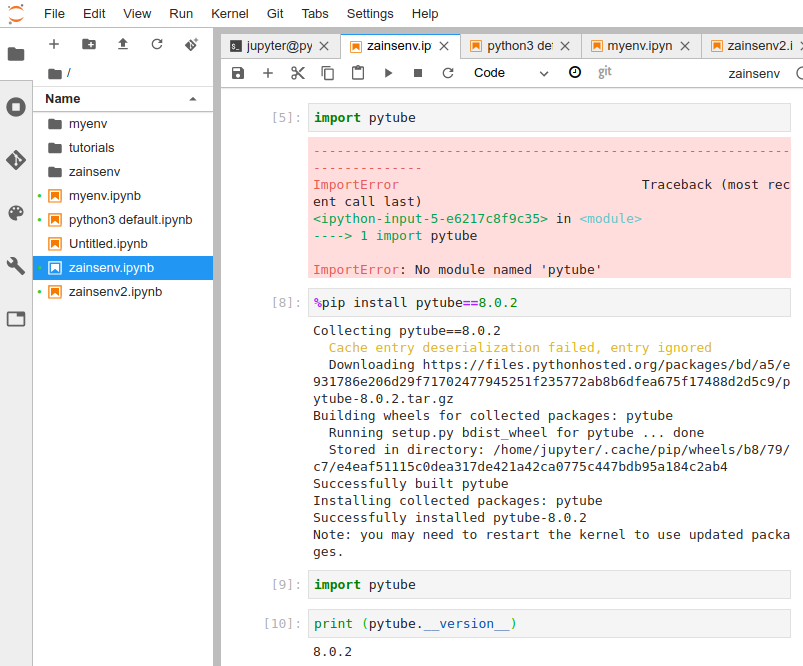Create a new folder in file browser

tap(89, 44)
